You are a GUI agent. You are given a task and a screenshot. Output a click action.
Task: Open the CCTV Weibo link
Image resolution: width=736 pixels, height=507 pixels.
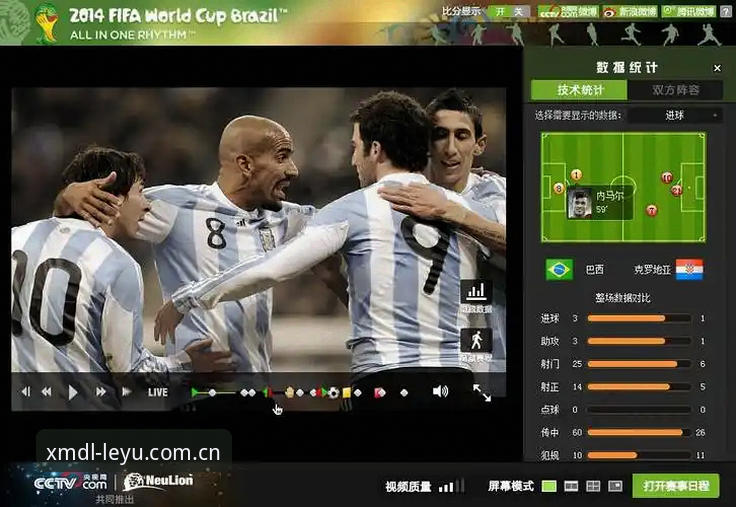pos(567,11)
